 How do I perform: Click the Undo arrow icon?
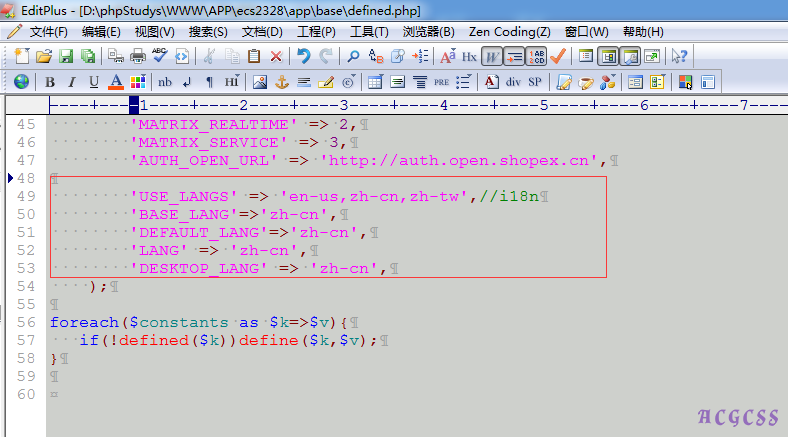pos(304,56)
